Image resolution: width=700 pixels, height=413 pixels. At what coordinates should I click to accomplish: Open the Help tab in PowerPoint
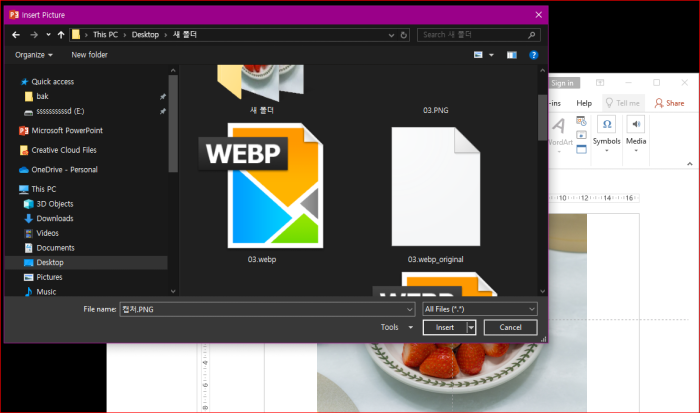coord(583,103)
